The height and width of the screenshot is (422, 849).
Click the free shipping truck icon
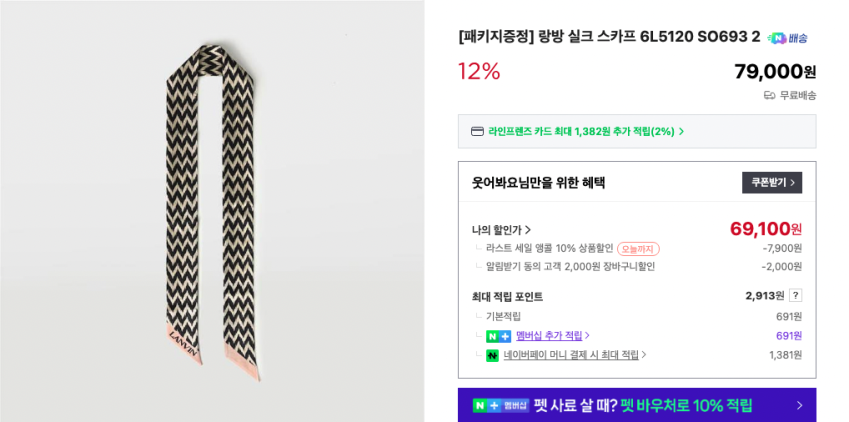(769, 96)
